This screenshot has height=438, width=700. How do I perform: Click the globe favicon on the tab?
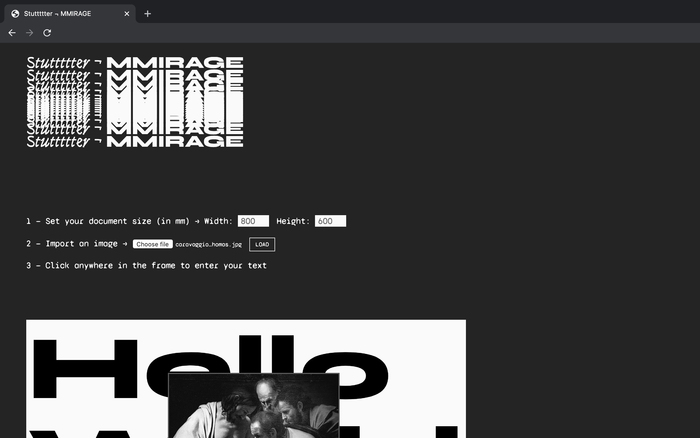[15, 14]
